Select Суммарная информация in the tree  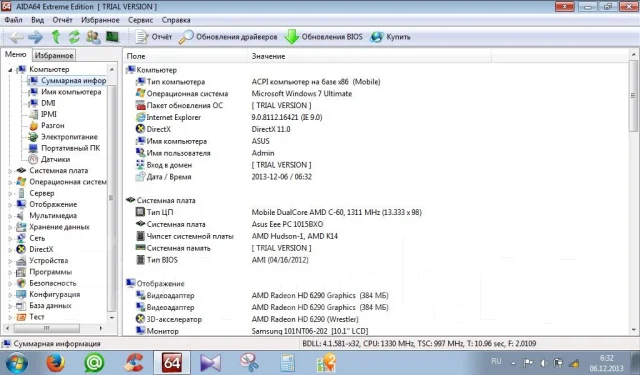point(73,81)
